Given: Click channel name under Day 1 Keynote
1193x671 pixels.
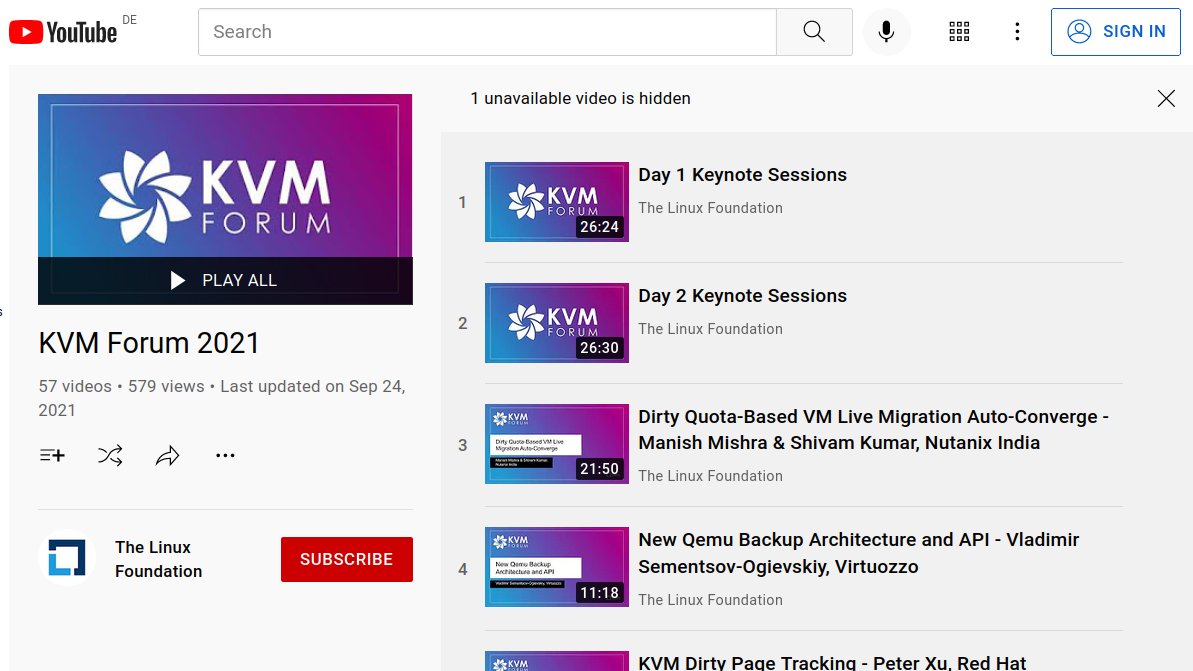Looking at the screenshot, I should click(710, 208).
